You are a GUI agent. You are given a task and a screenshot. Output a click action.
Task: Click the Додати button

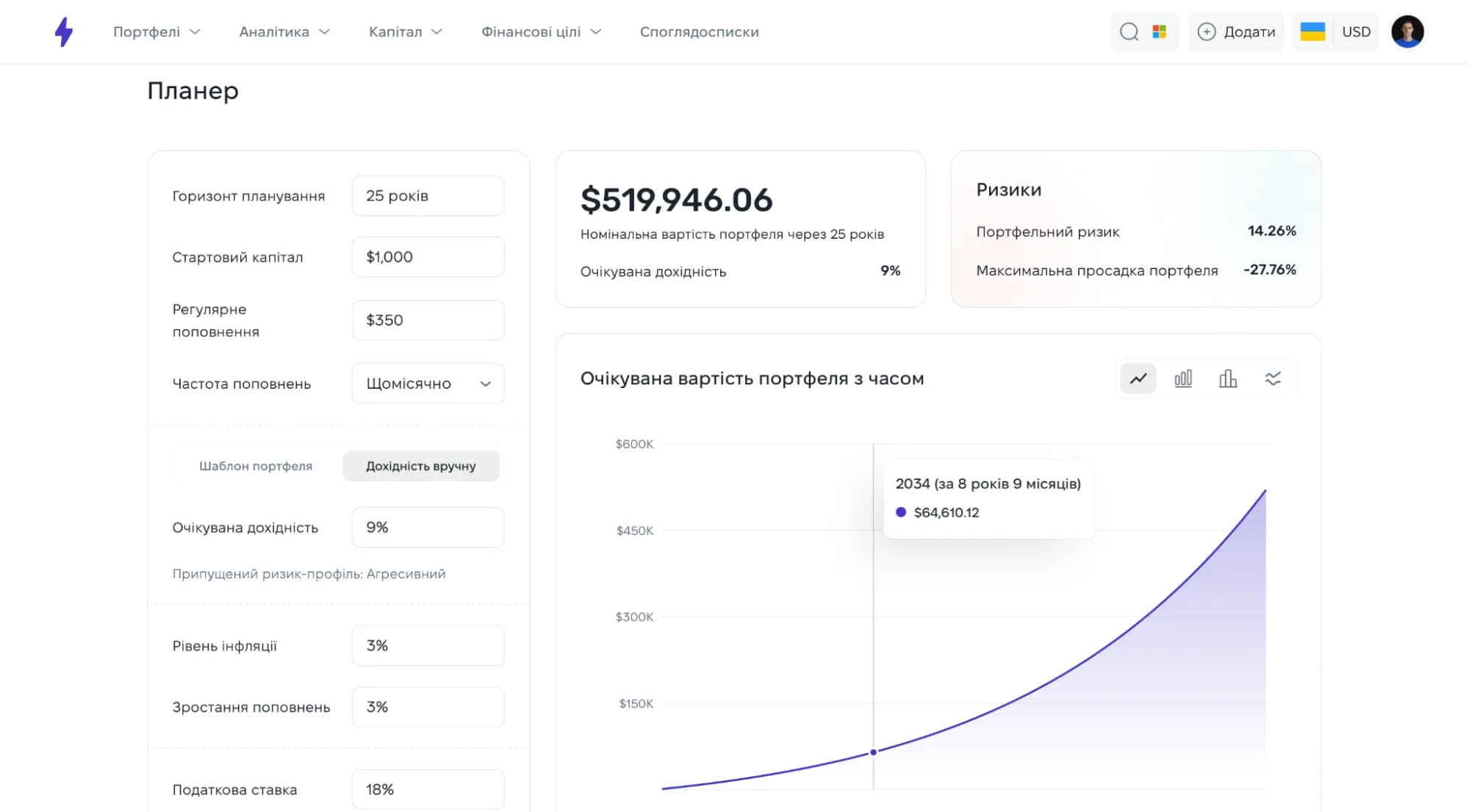point(1236,32)
